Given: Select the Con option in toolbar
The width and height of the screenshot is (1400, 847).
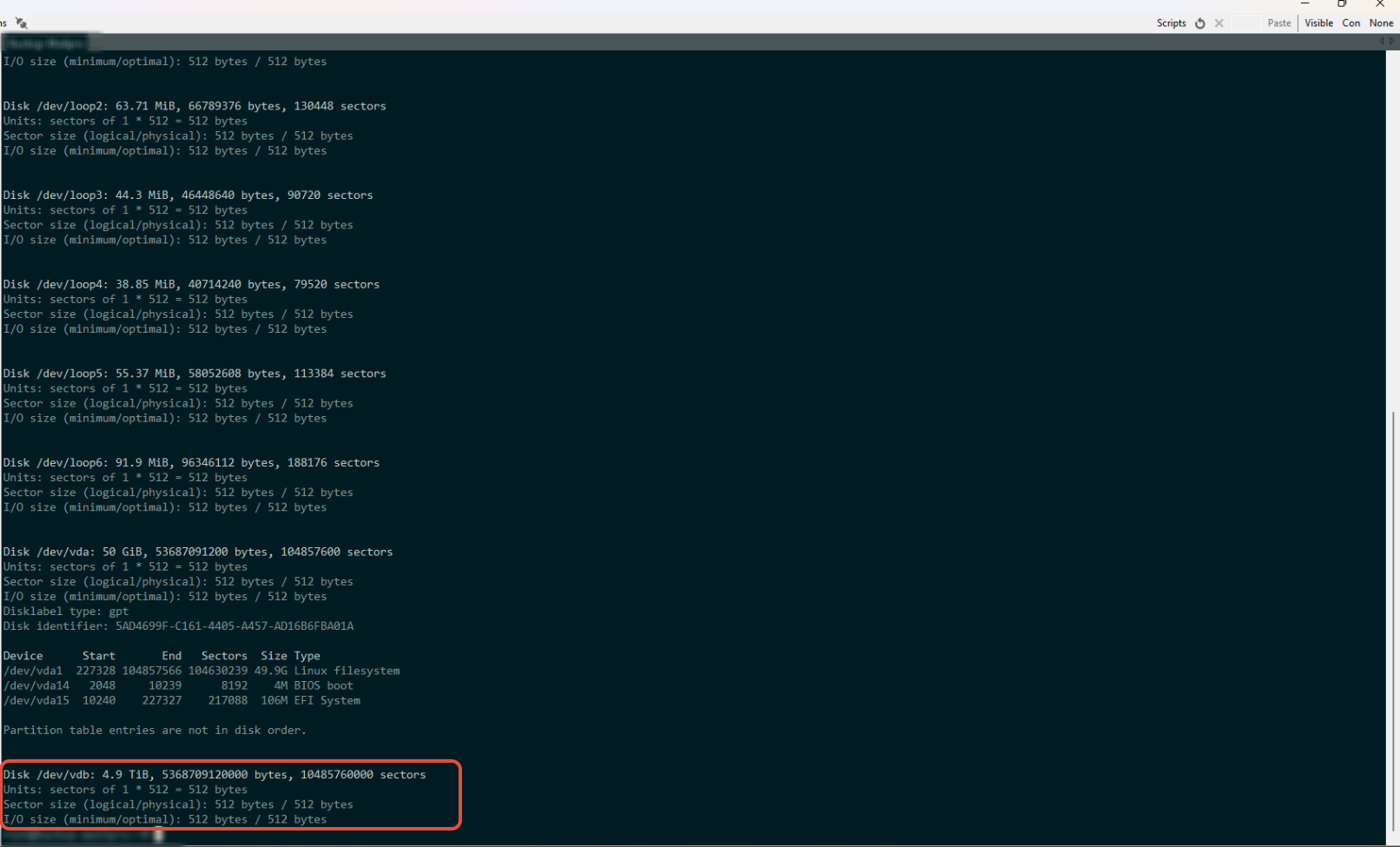Looking at the screenshot, I should (1351, 23).
